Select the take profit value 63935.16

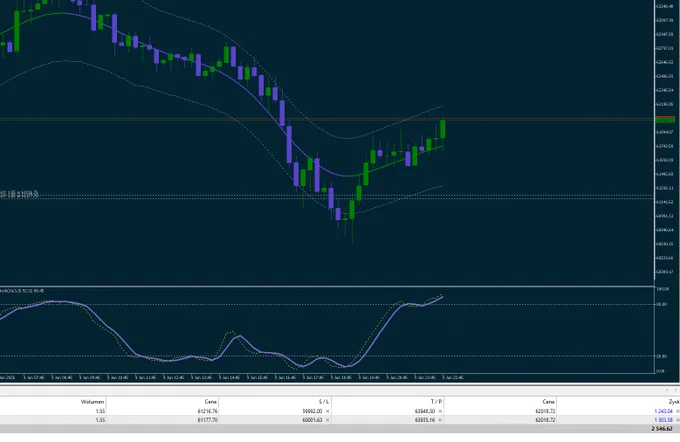[x=425, y=420]
